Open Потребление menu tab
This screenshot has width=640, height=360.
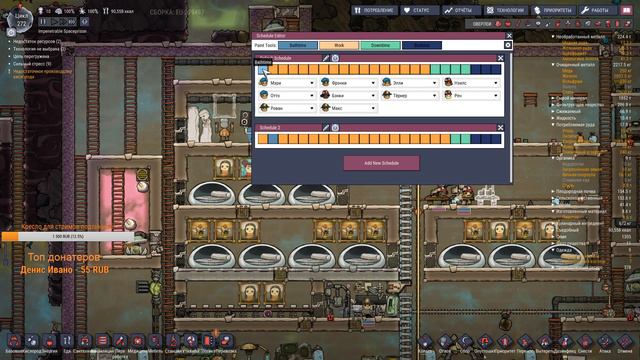374,10
